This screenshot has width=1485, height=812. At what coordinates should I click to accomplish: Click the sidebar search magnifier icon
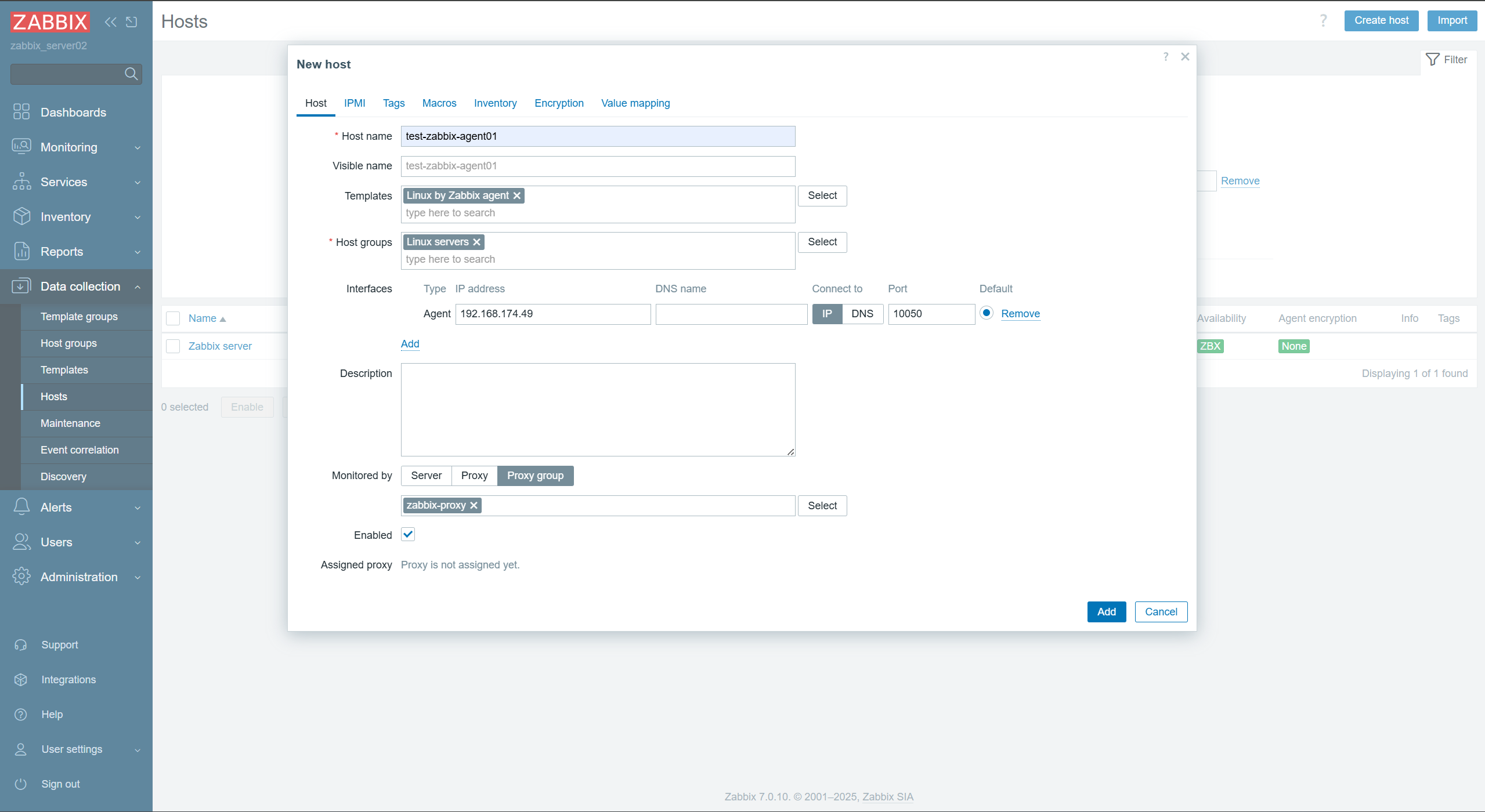click(x=131, y=74)
